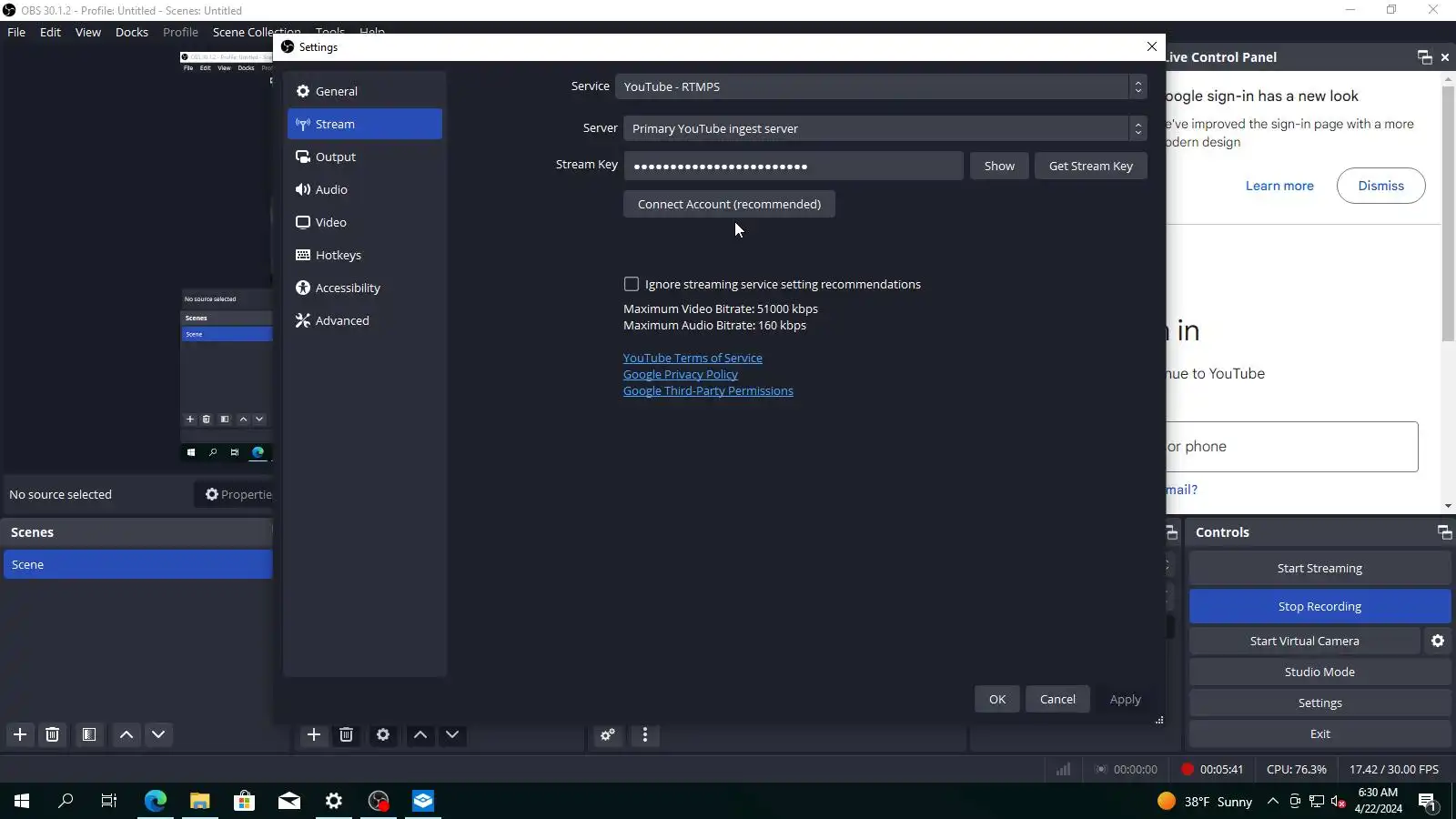This screenshot has height=819, width=1456.
Task: Click the Settings button in Controls dock
Action: pos(1319,703)
